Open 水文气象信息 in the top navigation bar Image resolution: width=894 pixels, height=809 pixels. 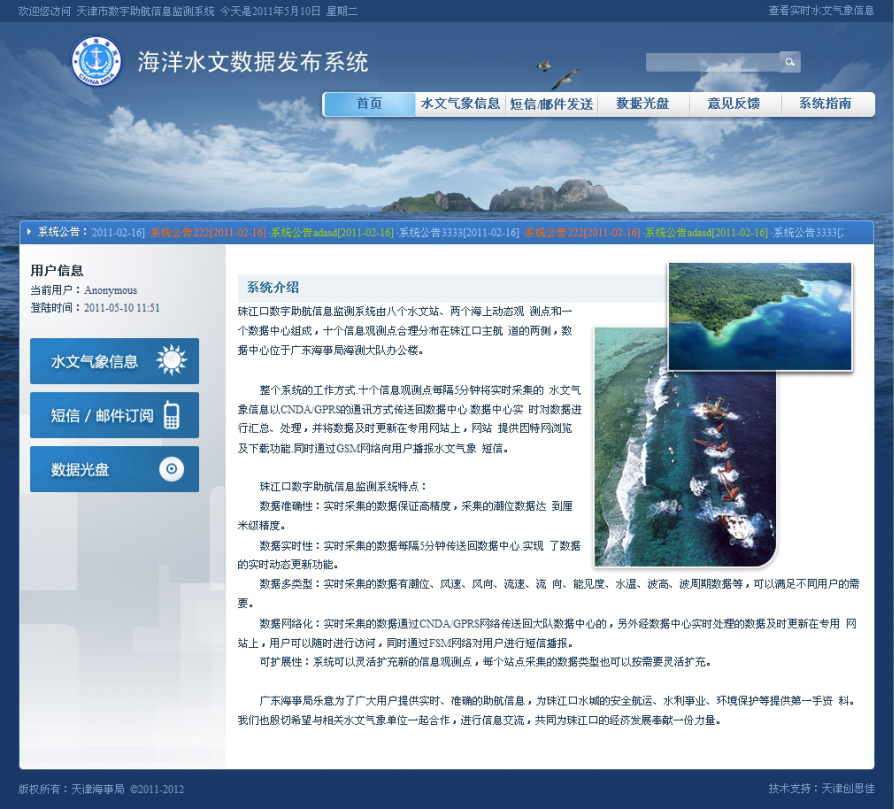[460, 104]
